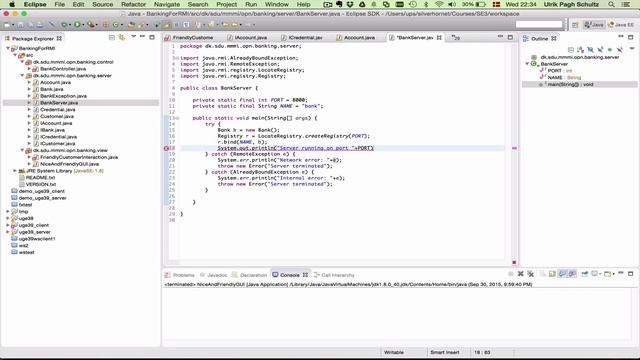Click the Debug bug icon in the toolbar
This screenshot has height=360, width=640.
pos(64,24)
